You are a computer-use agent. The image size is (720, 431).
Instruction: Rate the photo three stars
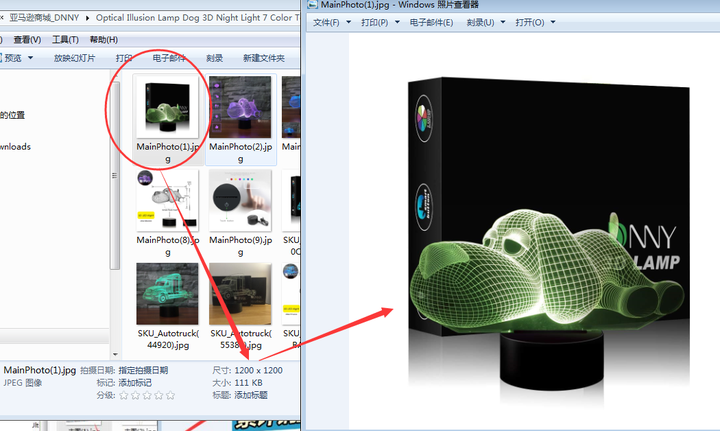147,395
